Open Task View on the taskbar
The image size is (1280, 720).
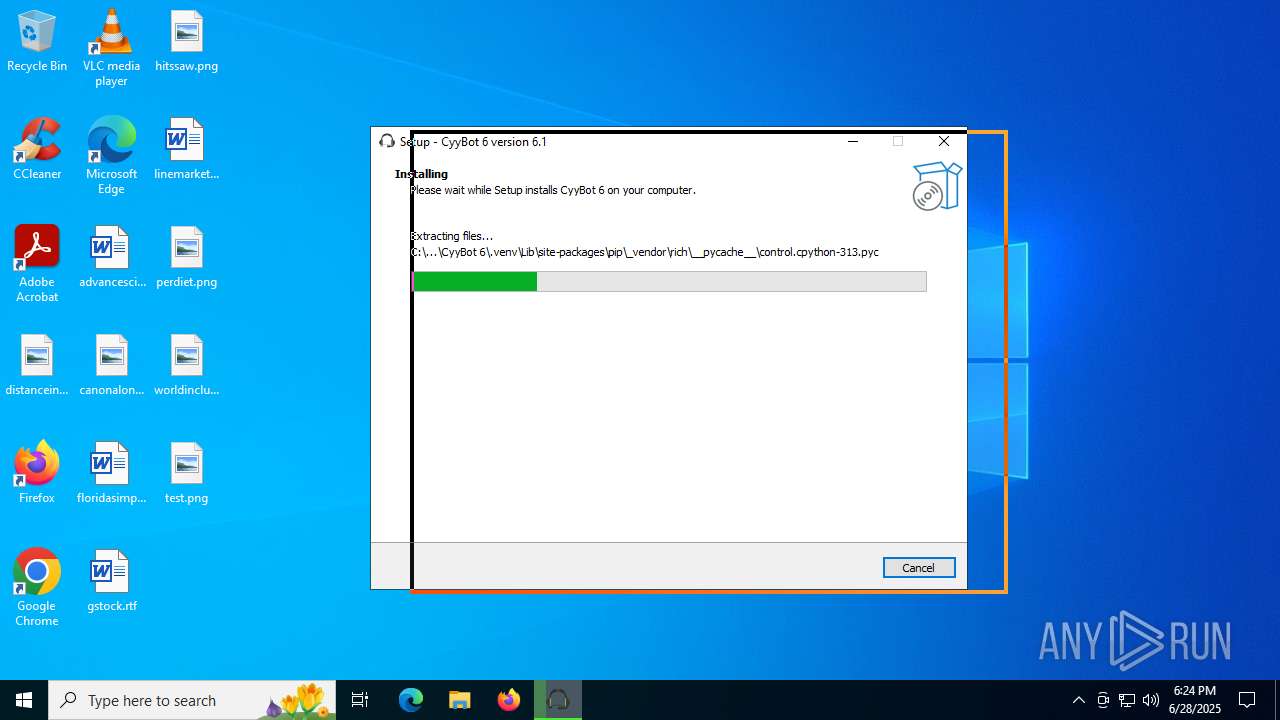pyautogui.click(x=360, y=700)
